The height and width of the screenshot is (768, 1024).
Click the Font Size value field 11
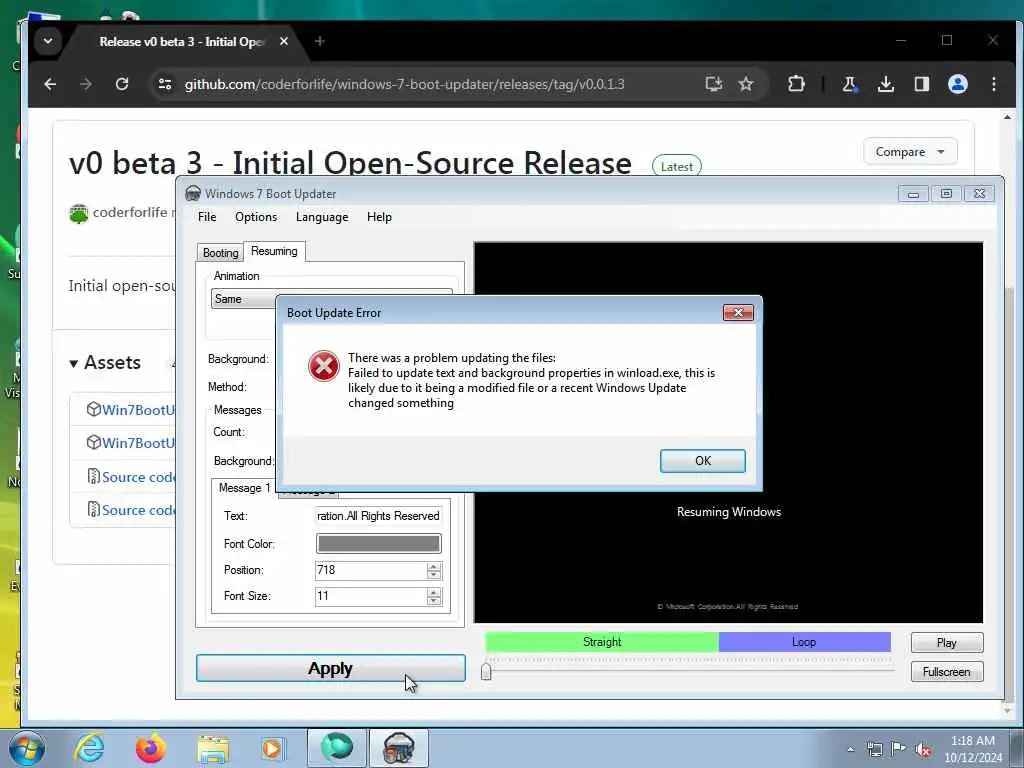click(370, 596)
